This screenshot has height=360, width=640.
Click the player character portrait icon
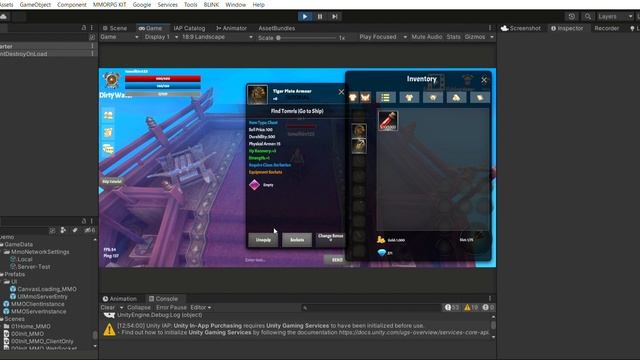(111, 80)
